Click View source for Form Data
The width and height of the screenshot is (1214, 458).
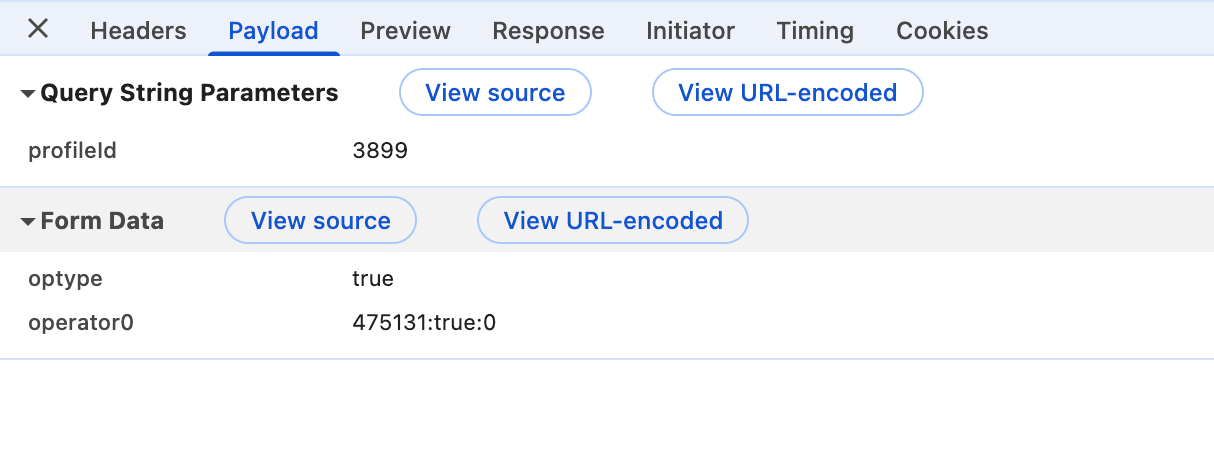tap(320, 220)
